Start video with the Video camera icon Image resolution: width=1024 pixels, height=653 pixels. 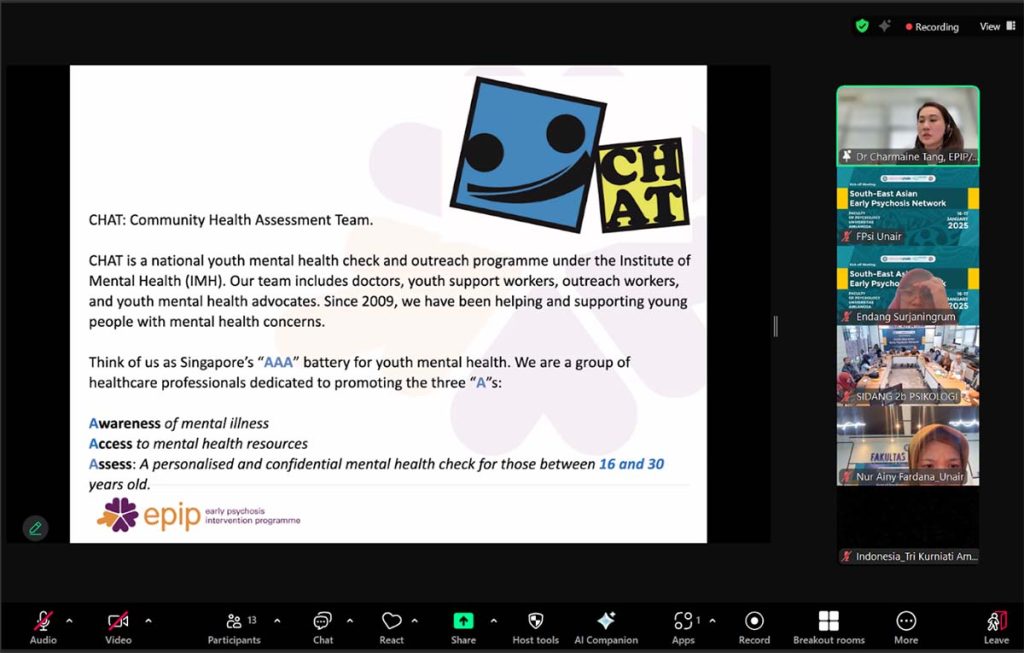click(118, 621)
